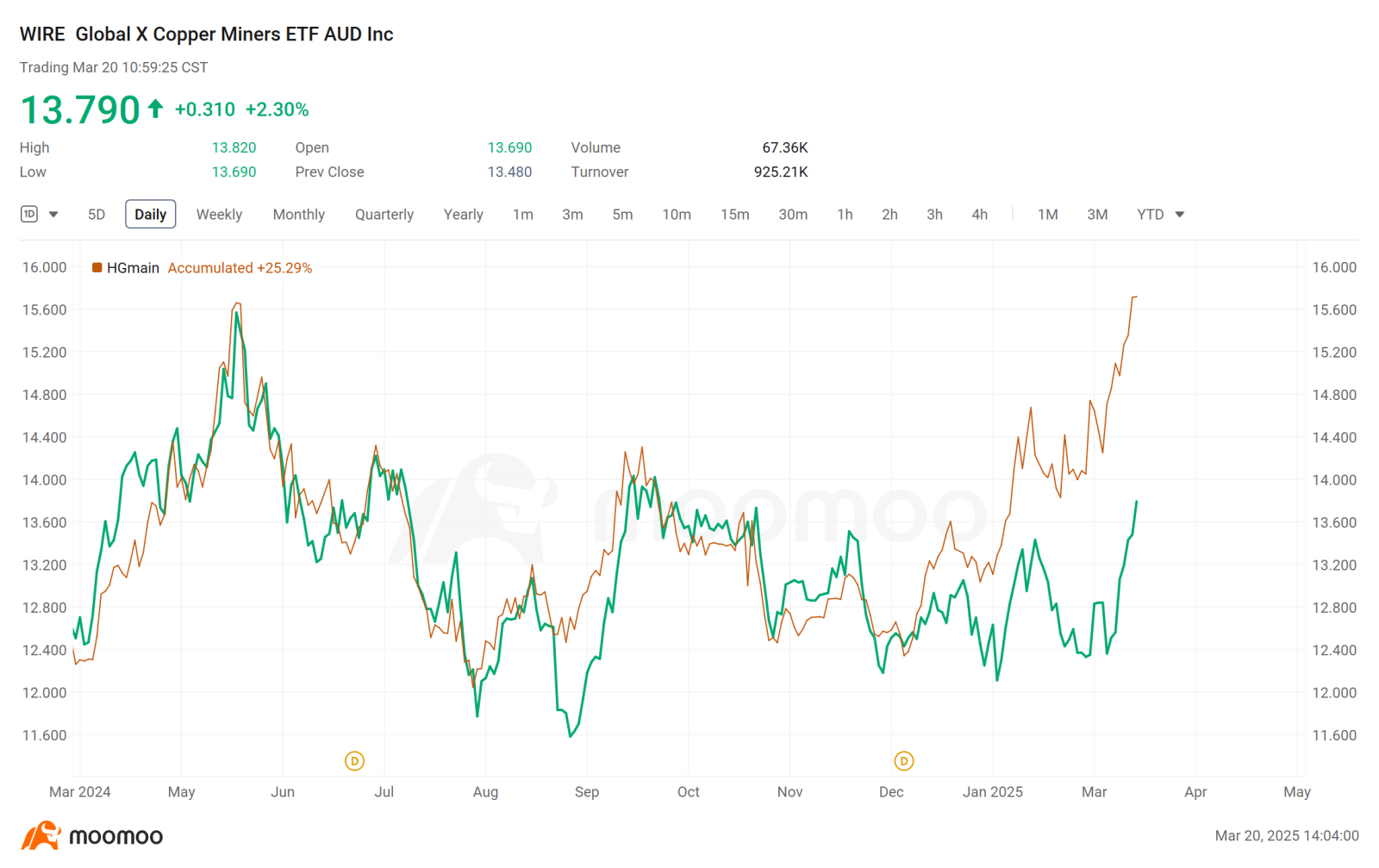Set range to 3 months (3M)

1097,215
